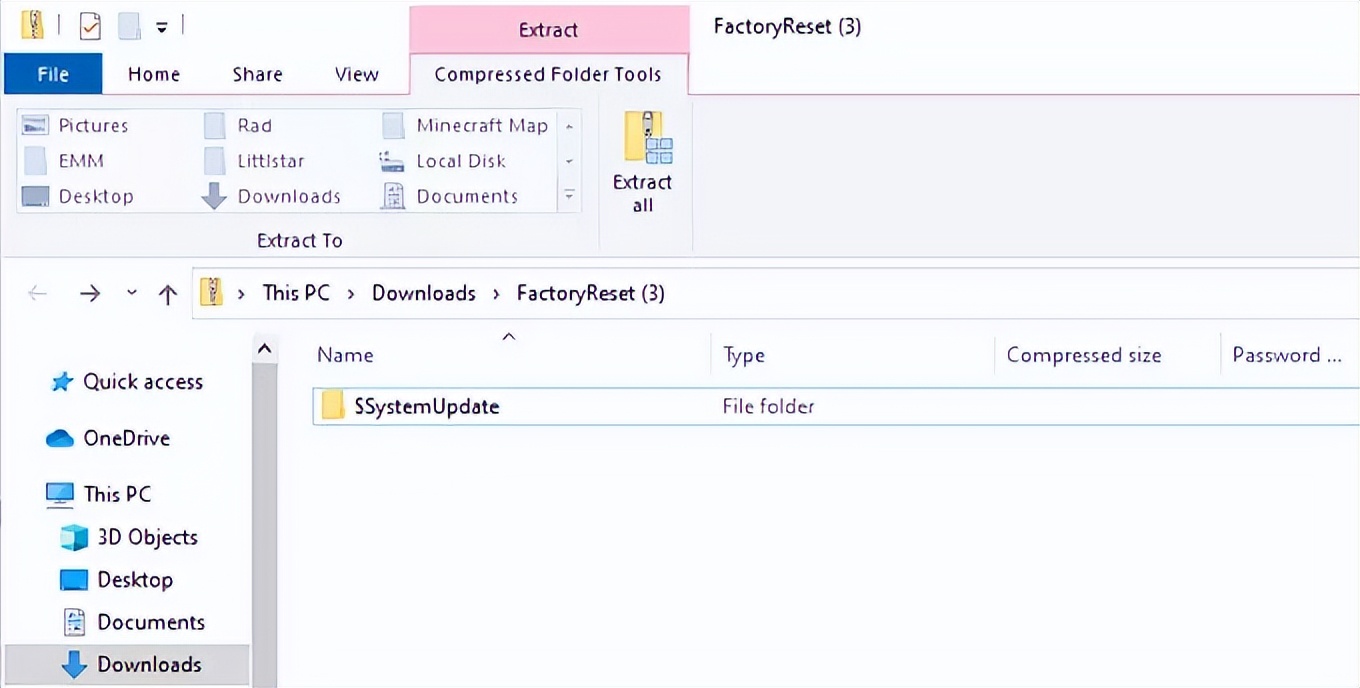This screenshot has width=1360, height=688.
Task: Open recent locations dropdown chevron
Action: (132, 294)
